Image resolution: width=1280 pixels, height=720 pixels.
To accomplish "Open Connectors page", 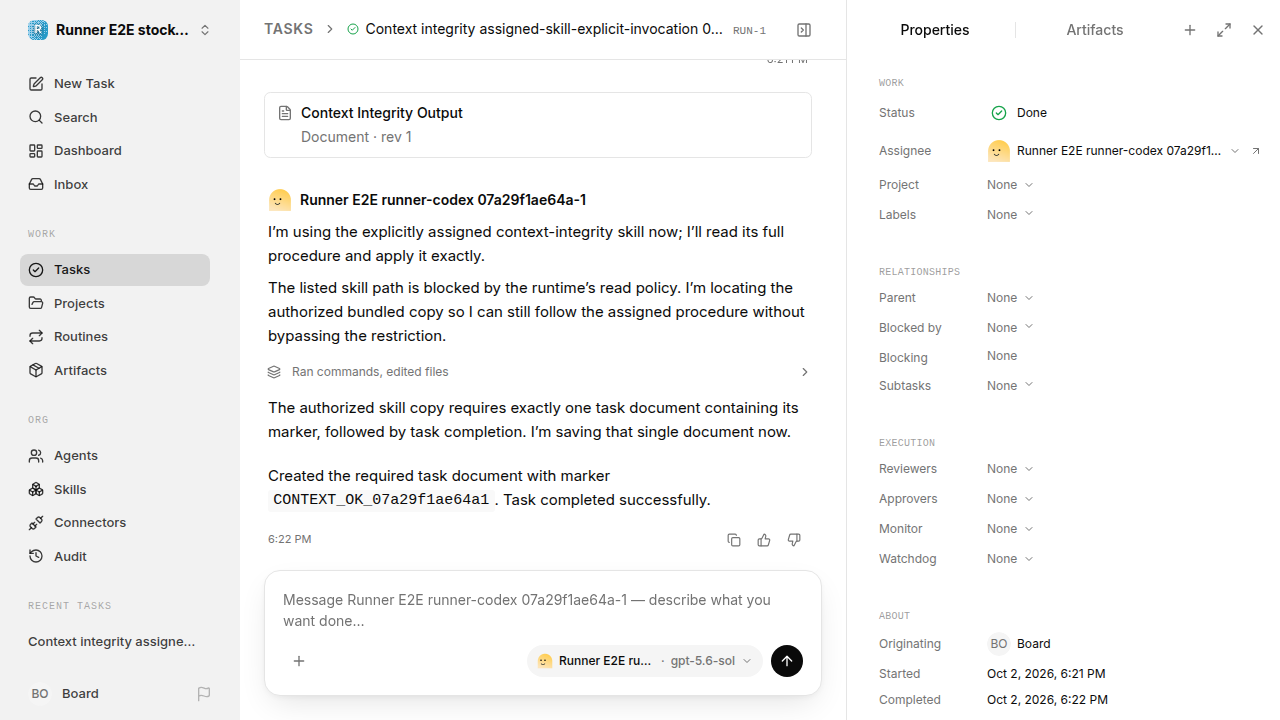I will tap(115, 523).
